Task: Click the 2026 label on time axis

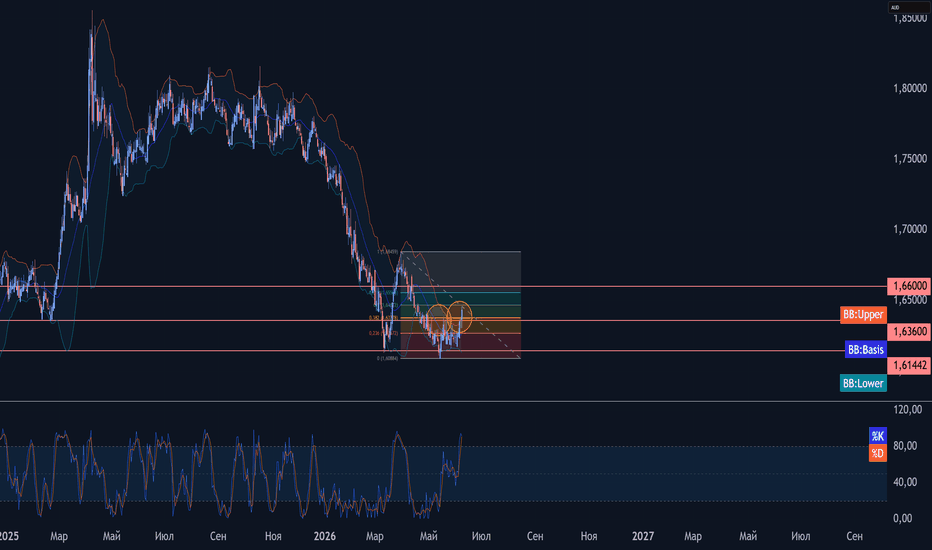Action: pyautogui.click(x=325, y=536)
